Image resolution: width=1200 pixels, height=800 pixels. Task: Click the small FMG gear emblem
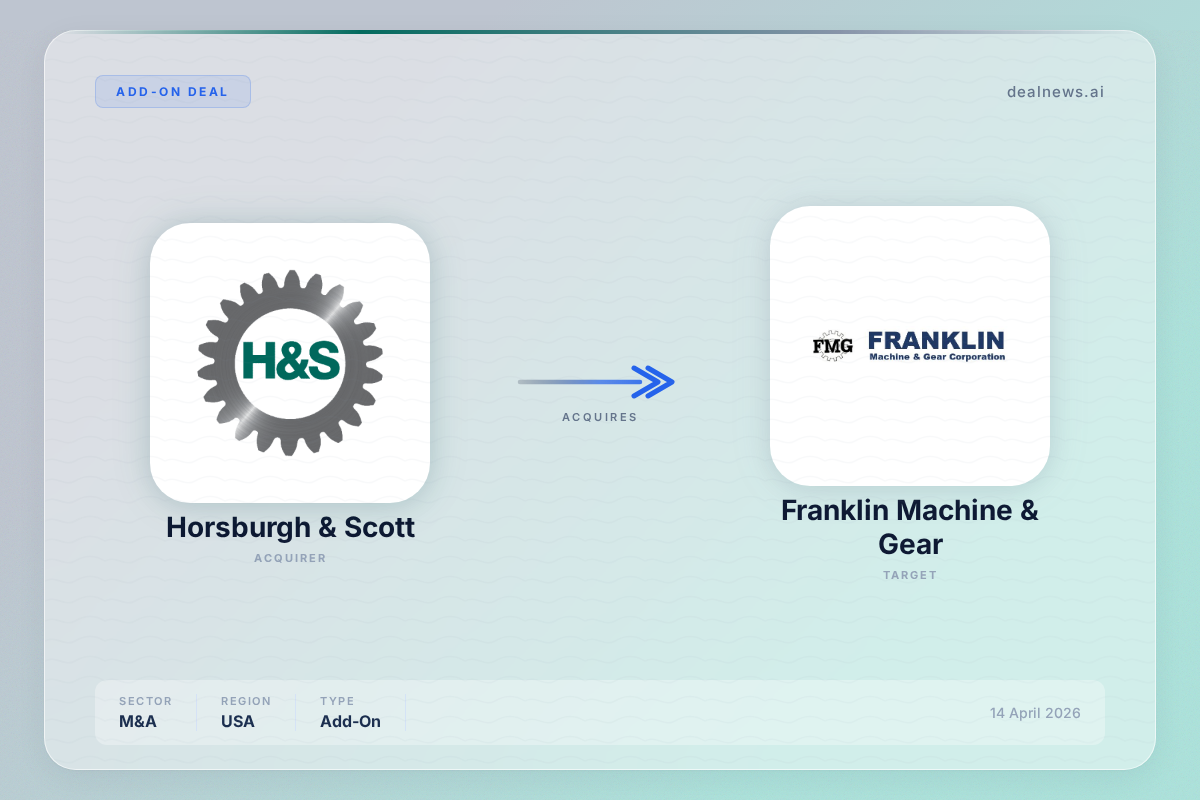click(832, 347)
